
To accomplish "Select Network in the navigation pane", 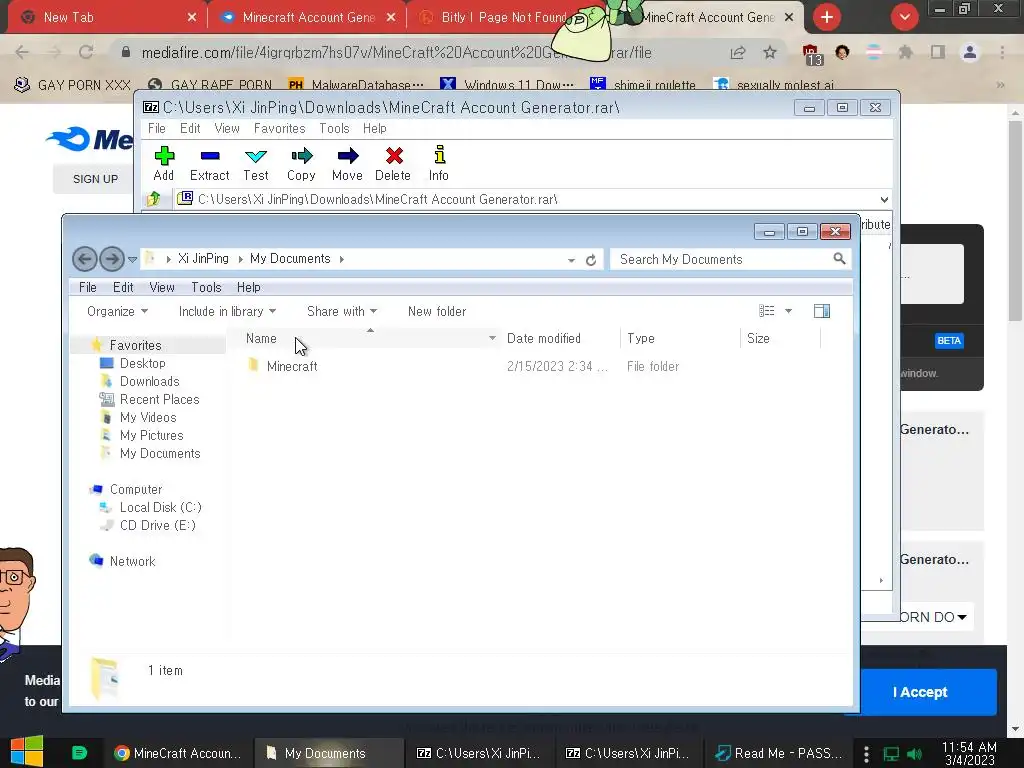I will 132,562.
